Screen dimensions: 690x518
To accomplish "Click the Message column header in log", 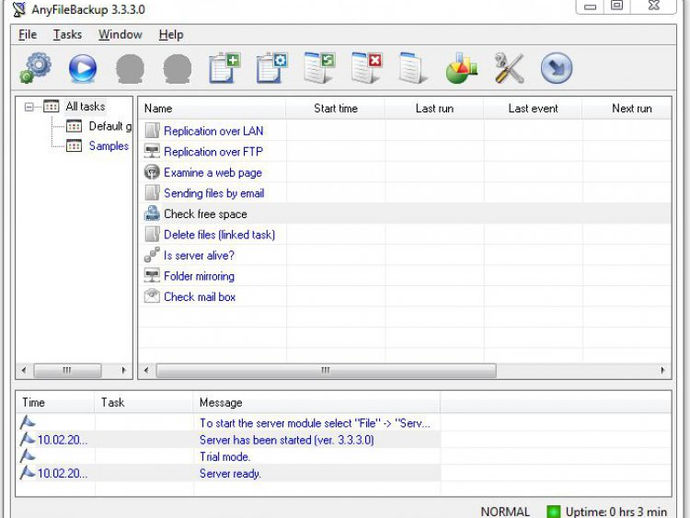I will (316, 402).
